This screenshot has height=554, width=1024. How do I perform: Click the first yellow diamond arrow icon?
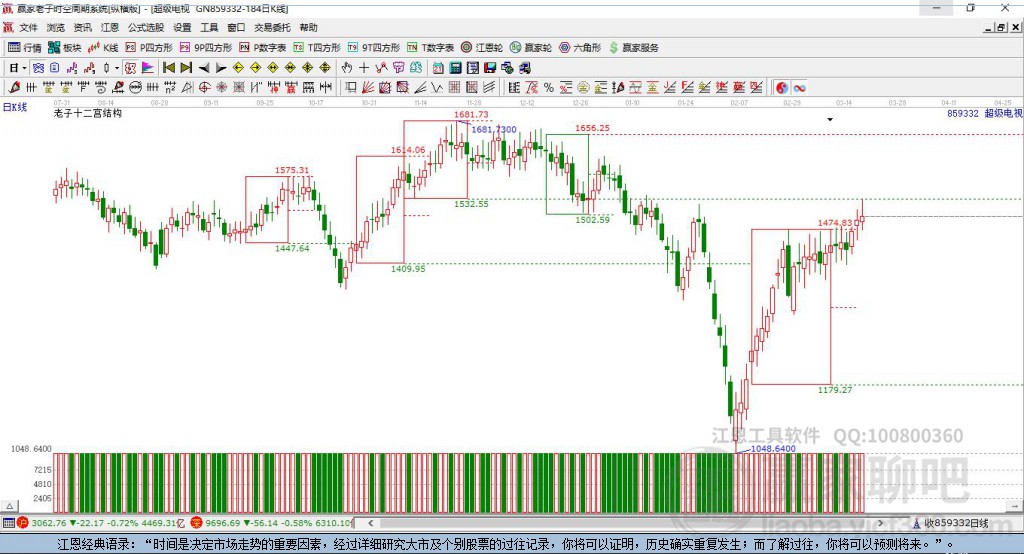coord(238,68)
